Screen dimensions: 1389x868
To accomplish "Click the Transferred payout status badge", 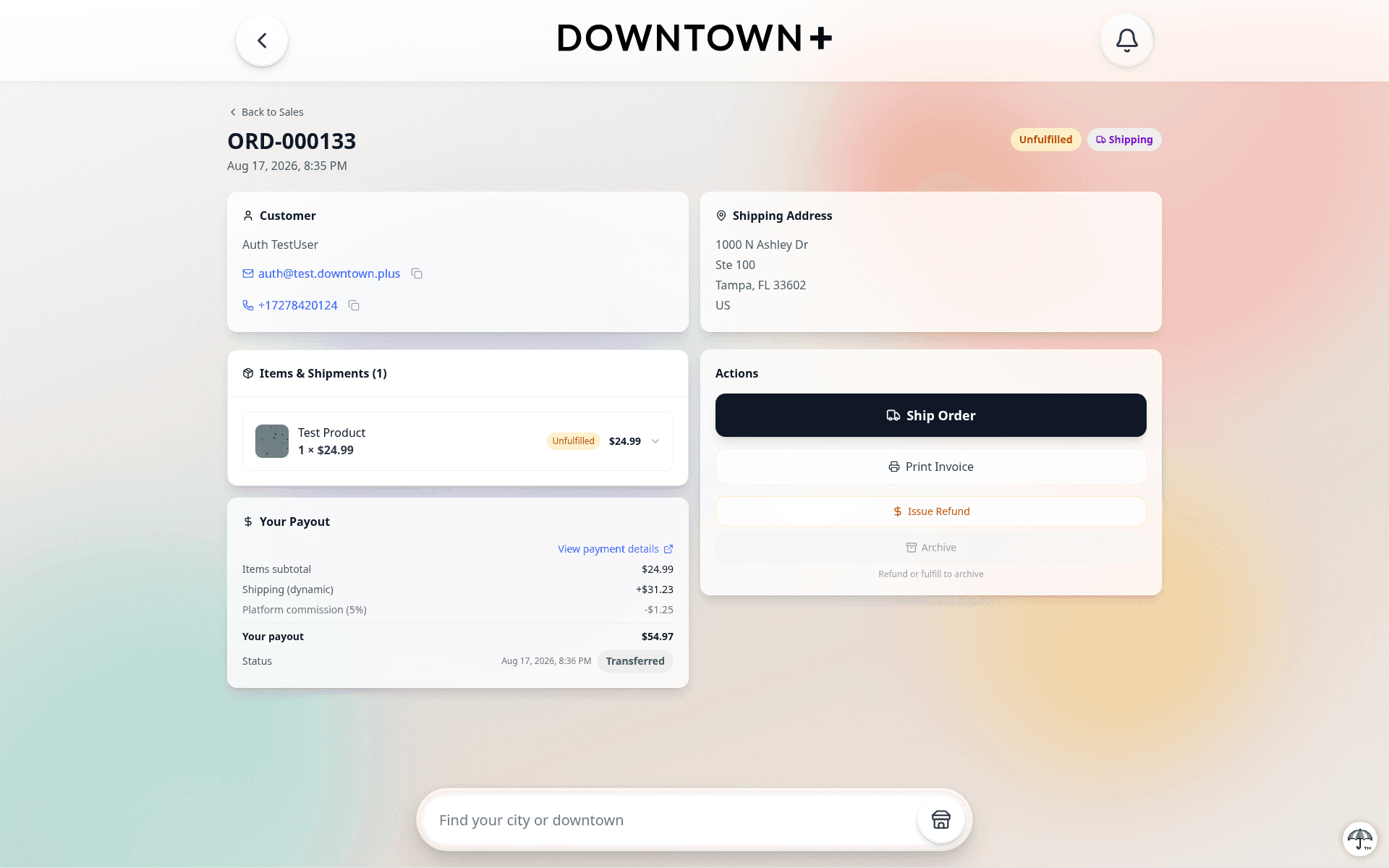I will 635,661.
